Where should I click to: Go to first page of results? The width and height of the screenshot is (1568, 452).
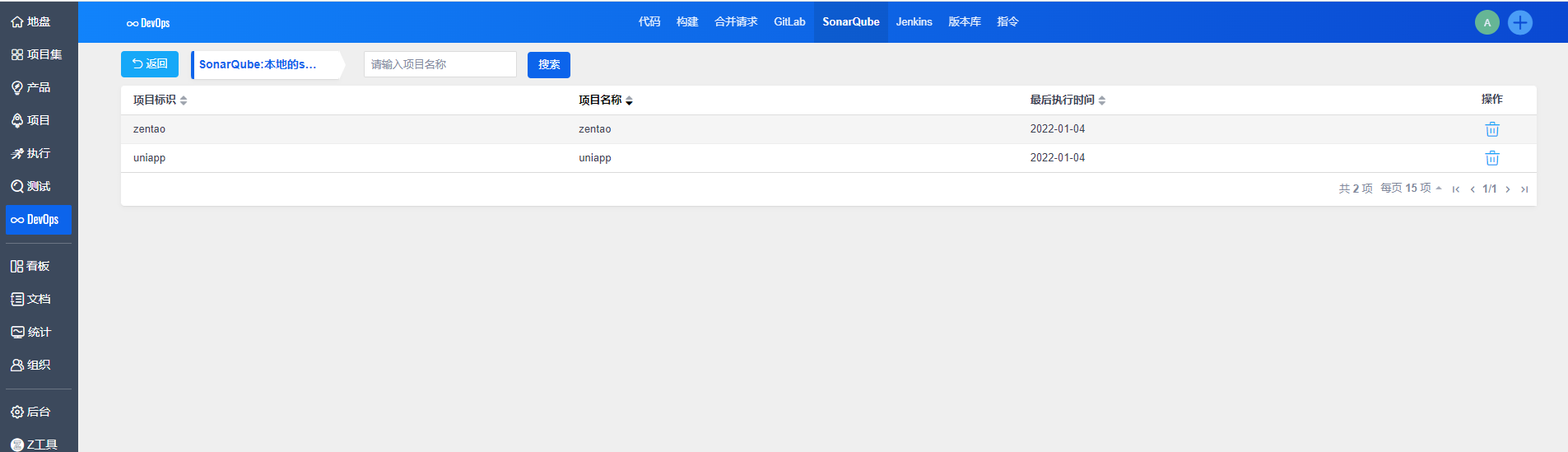point(1455,189)
